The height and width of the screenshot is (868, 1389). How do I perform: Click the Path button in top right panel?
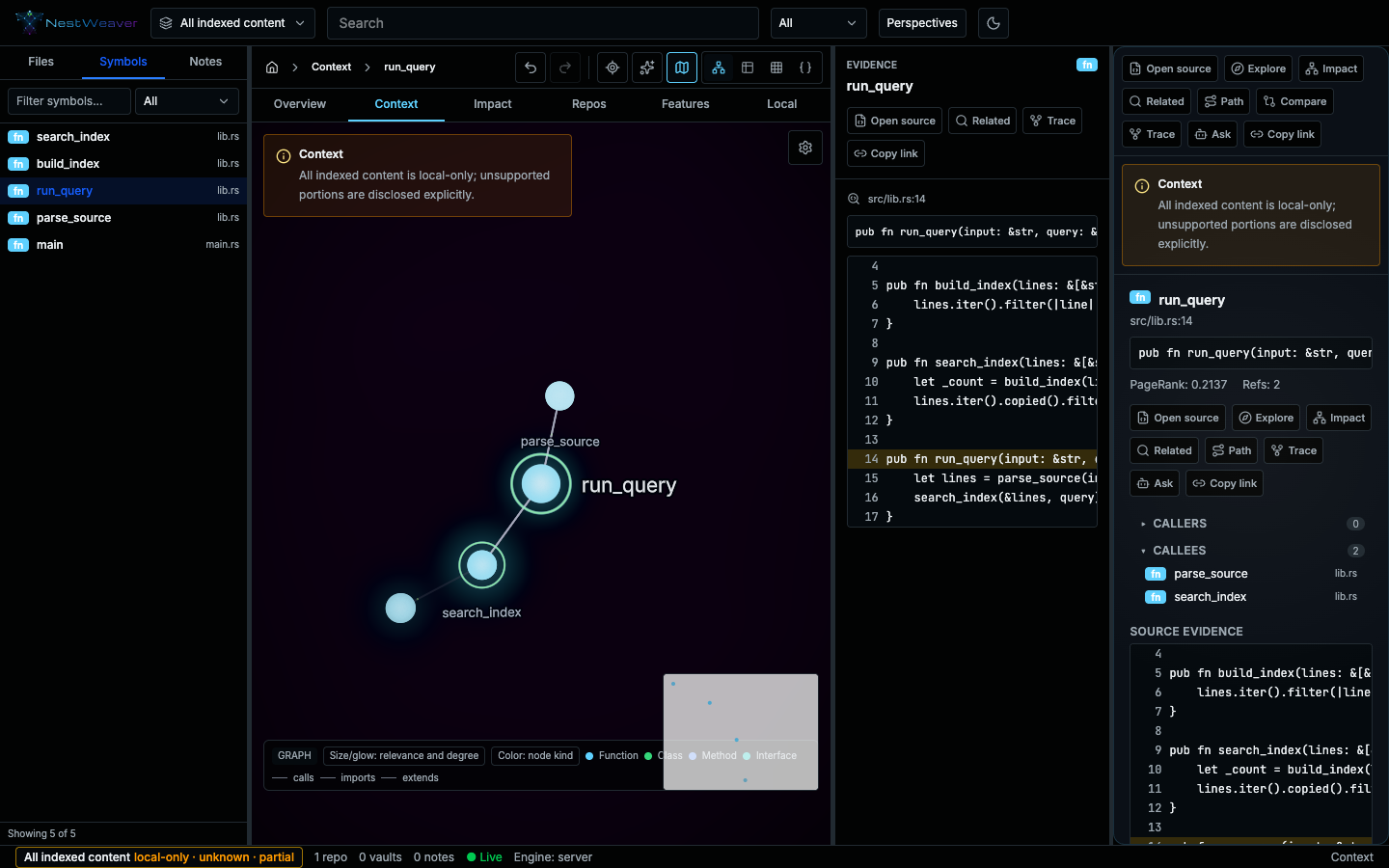point(1224,101)
